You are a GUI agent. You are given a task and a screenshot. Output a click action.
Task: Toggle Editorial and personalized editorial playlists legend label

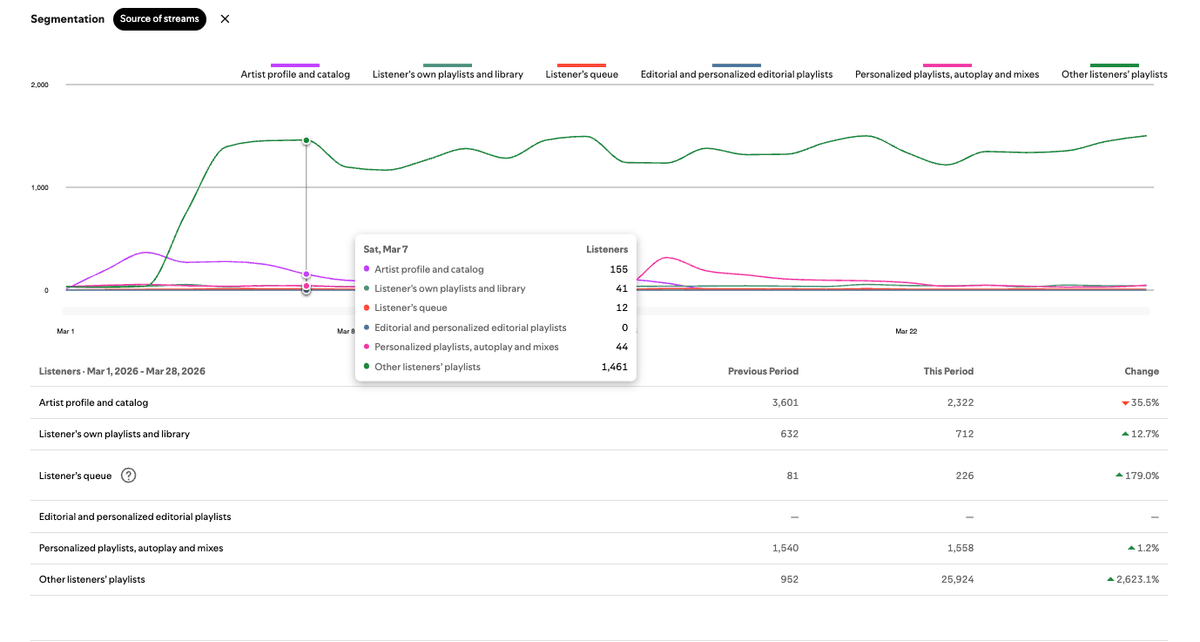point(737,75)
